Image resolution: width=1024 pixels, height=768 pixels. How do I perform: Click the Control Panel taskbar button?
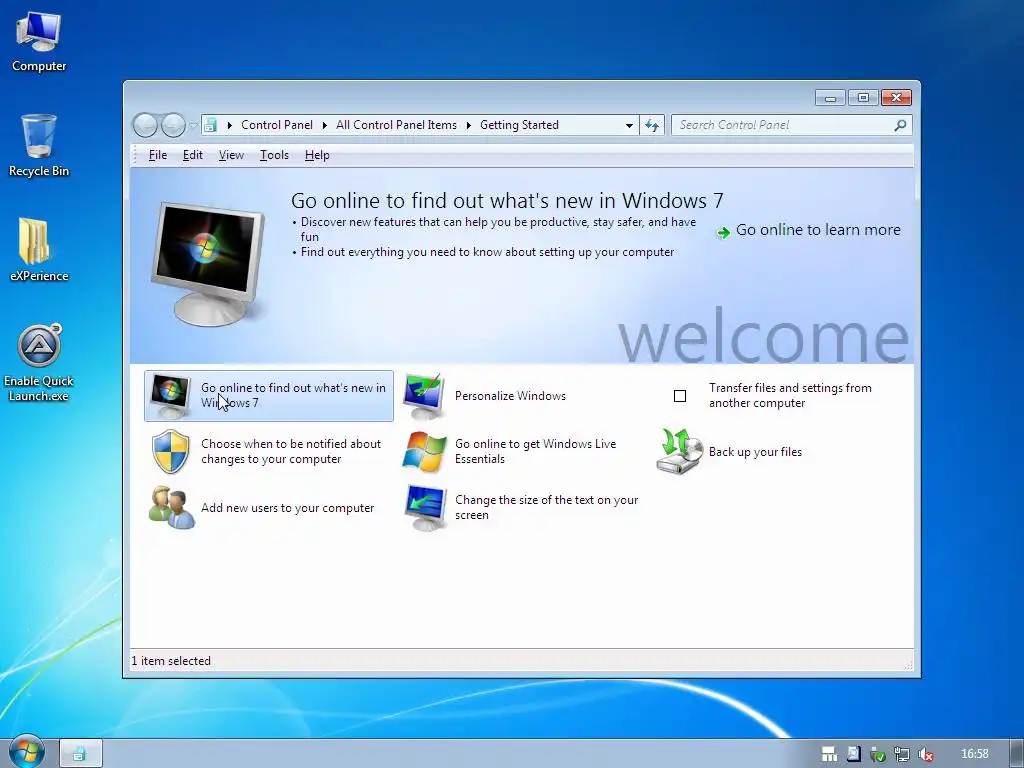81,754
